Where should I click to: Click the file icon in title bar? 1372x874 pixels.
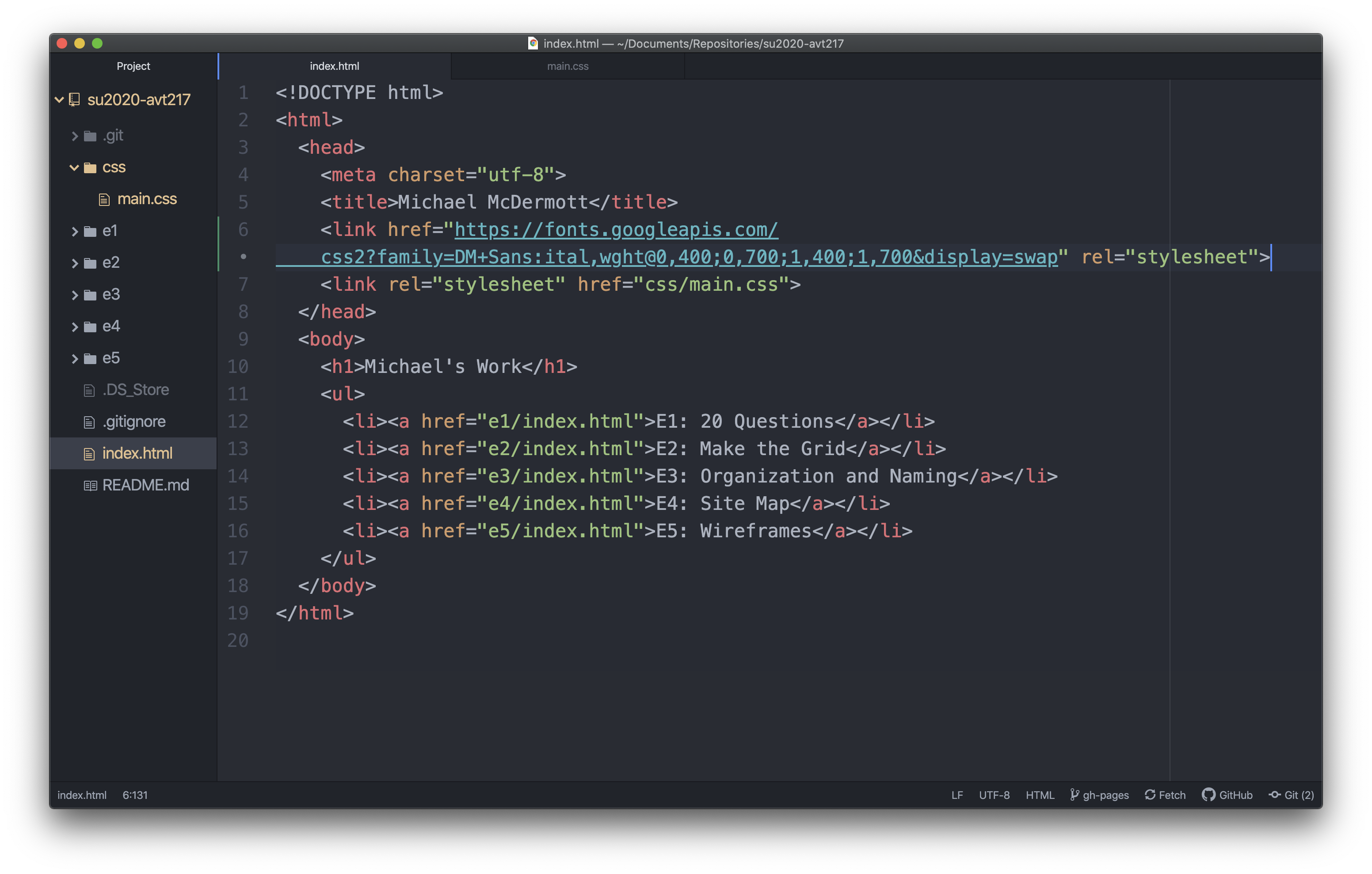(x=534, y=43)
